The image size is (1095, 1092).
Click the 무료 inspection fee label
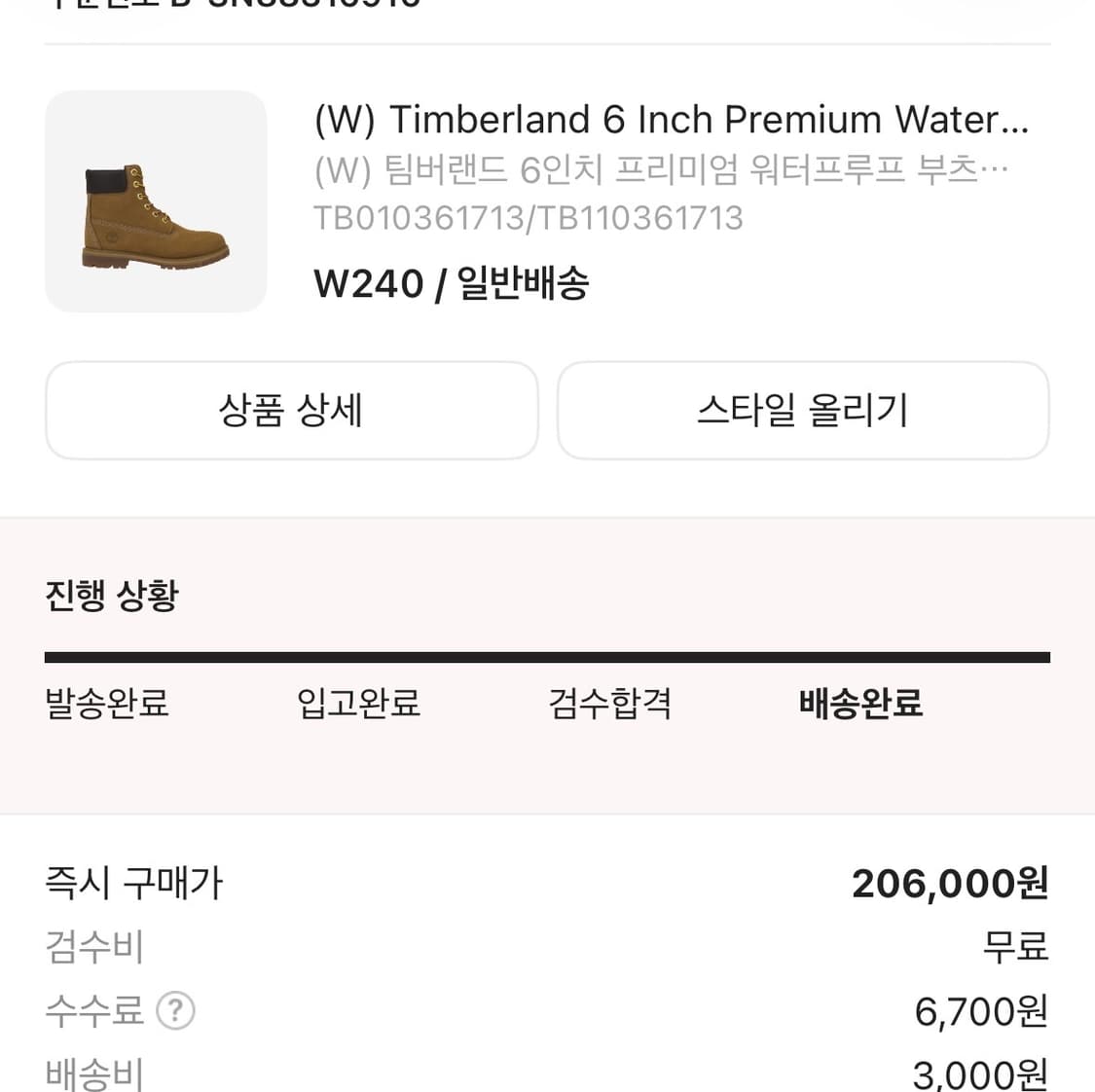coord(1015,946)
